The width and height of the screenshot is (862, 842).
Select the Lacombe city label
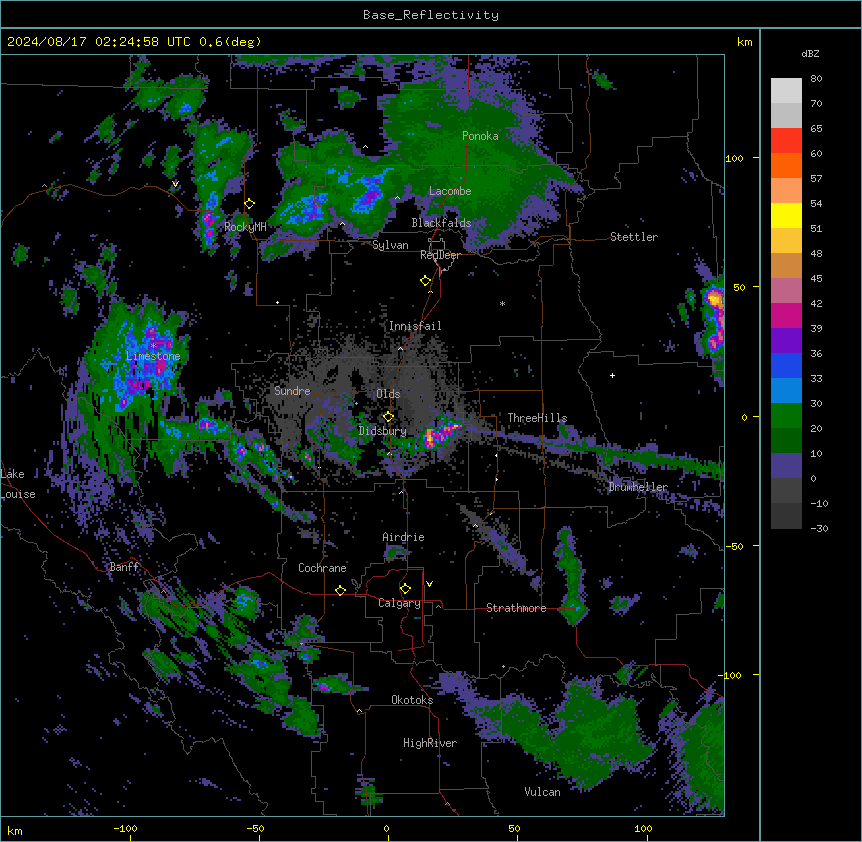pyautogui.click(x=450, y=191)
